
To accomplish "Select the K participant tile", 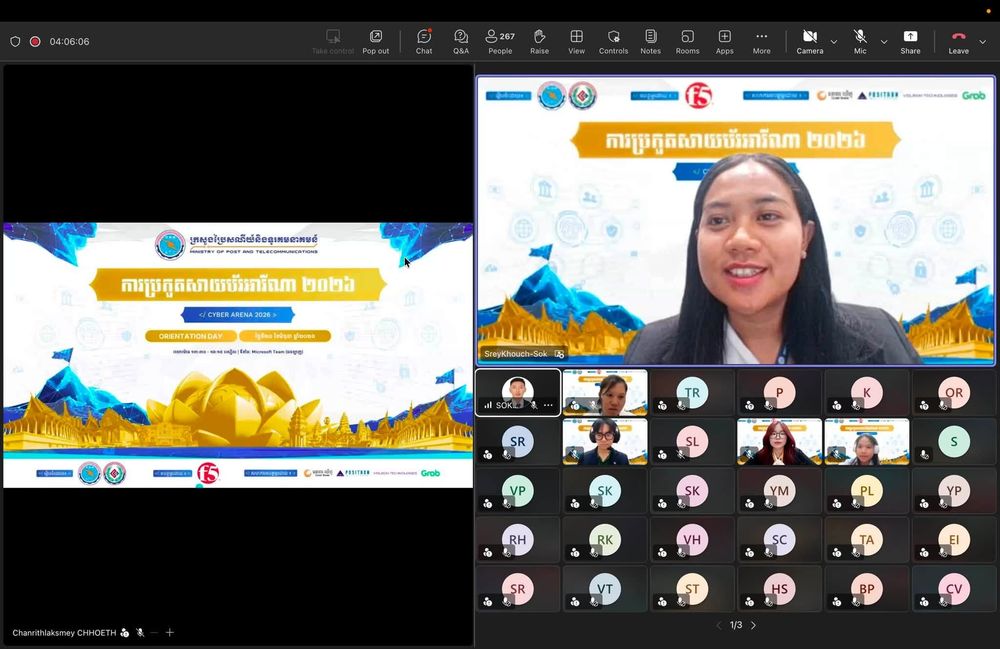I will point(867,393).
